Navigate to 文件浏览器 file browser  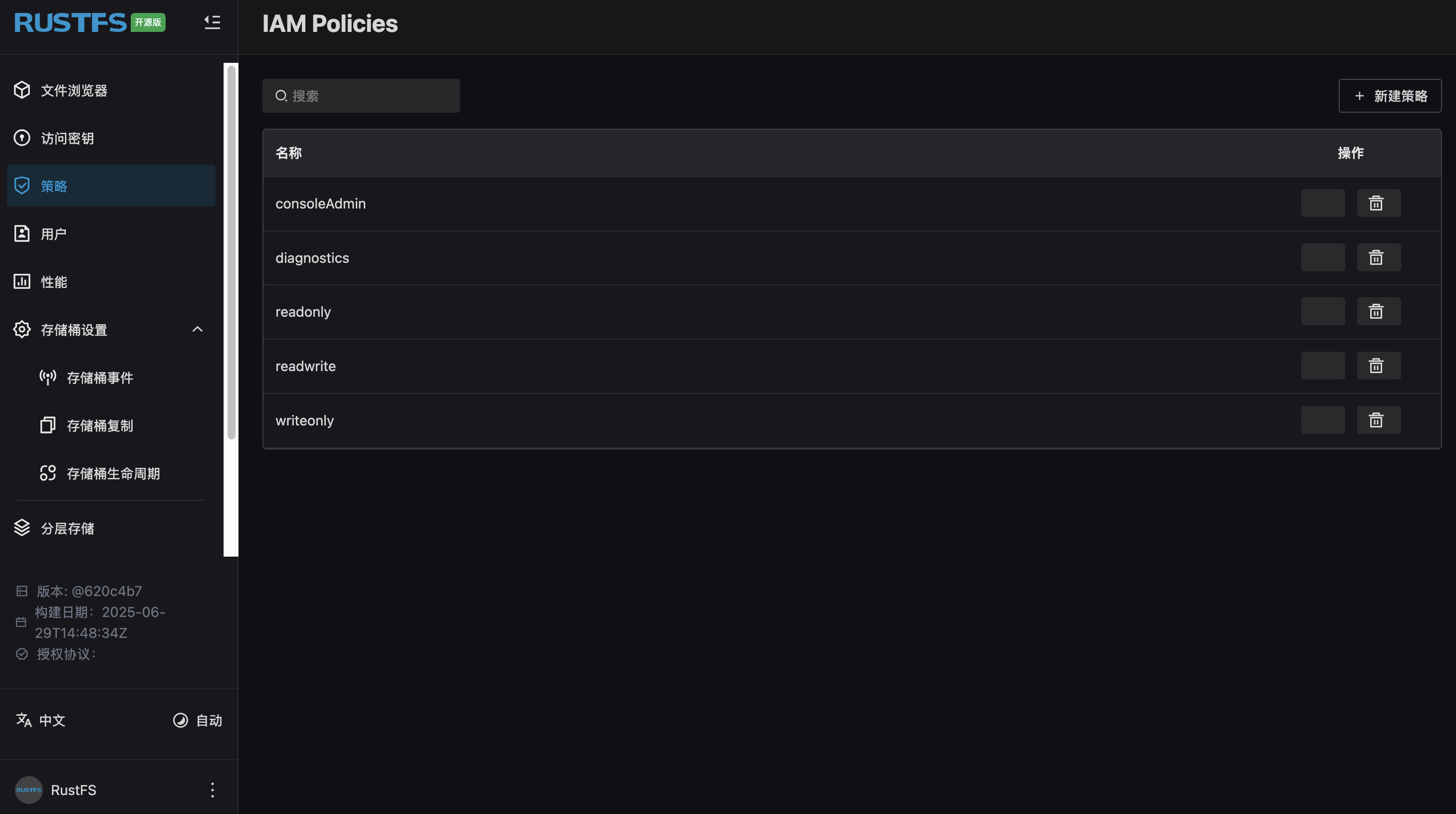(73, 90)
